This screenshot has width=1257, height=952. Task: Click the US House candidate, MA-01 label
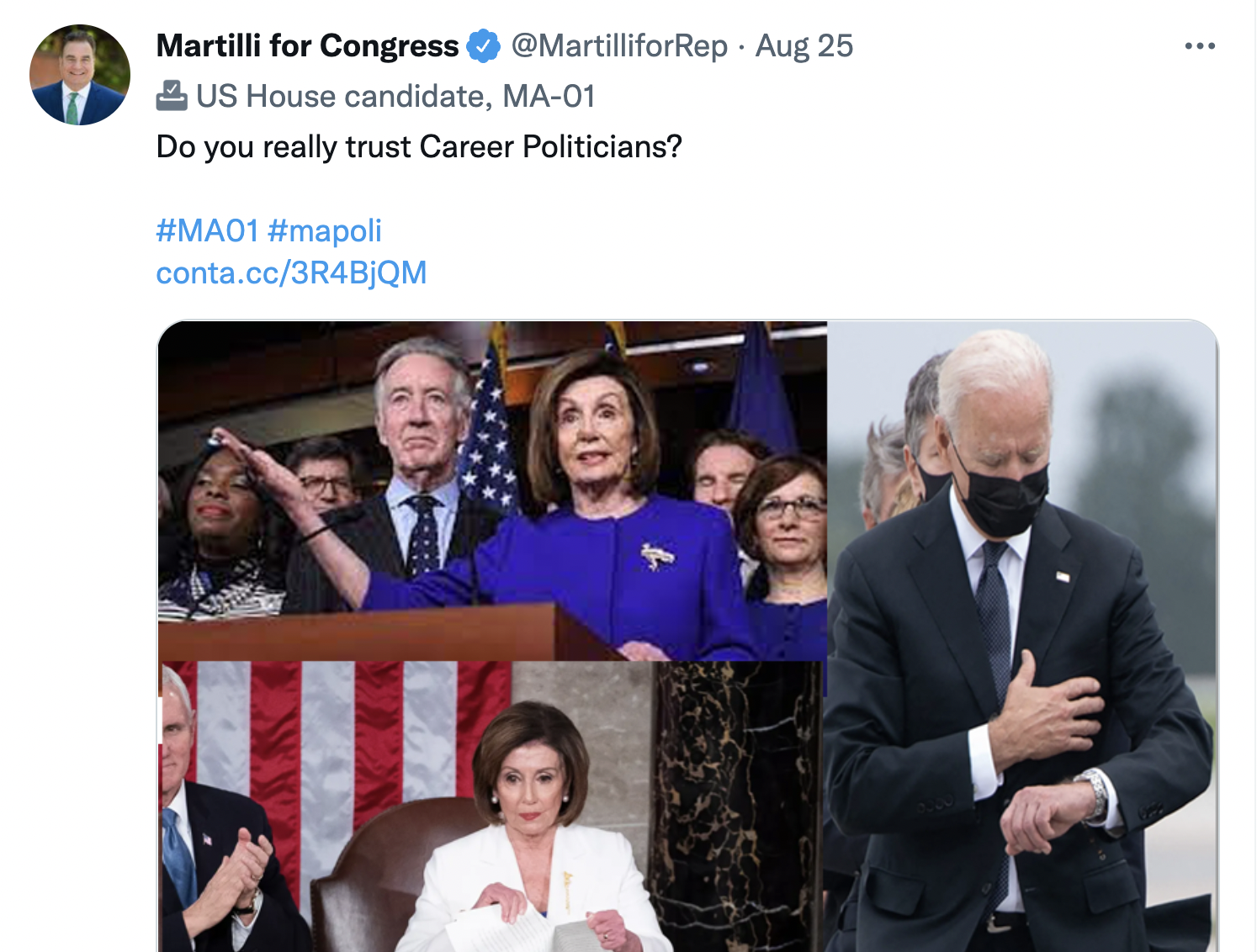[x=395, y=96]
